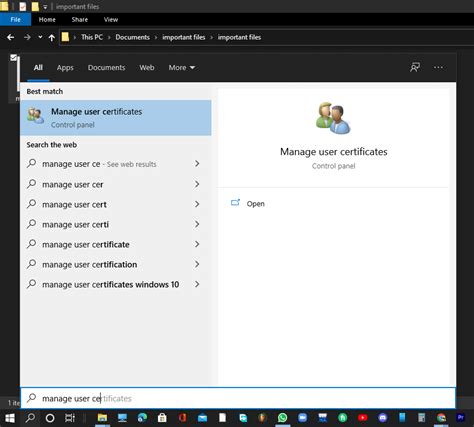This screenshot has height=427, width=474.
Task: Open the Home ribbon tab
Action: click(47, 20)
